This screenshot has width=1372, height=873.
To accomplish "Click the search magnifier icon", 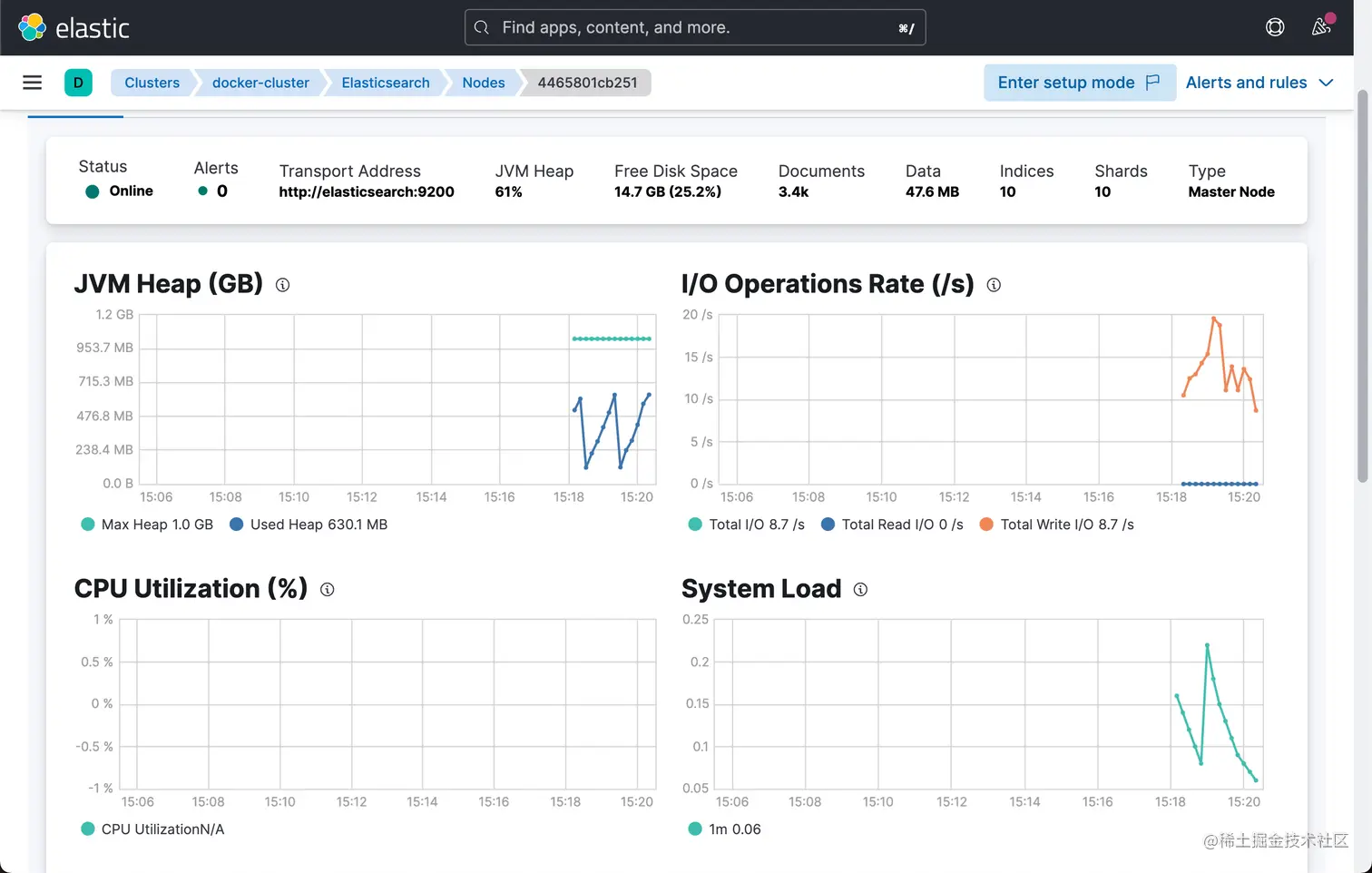I will pos(482,27).
